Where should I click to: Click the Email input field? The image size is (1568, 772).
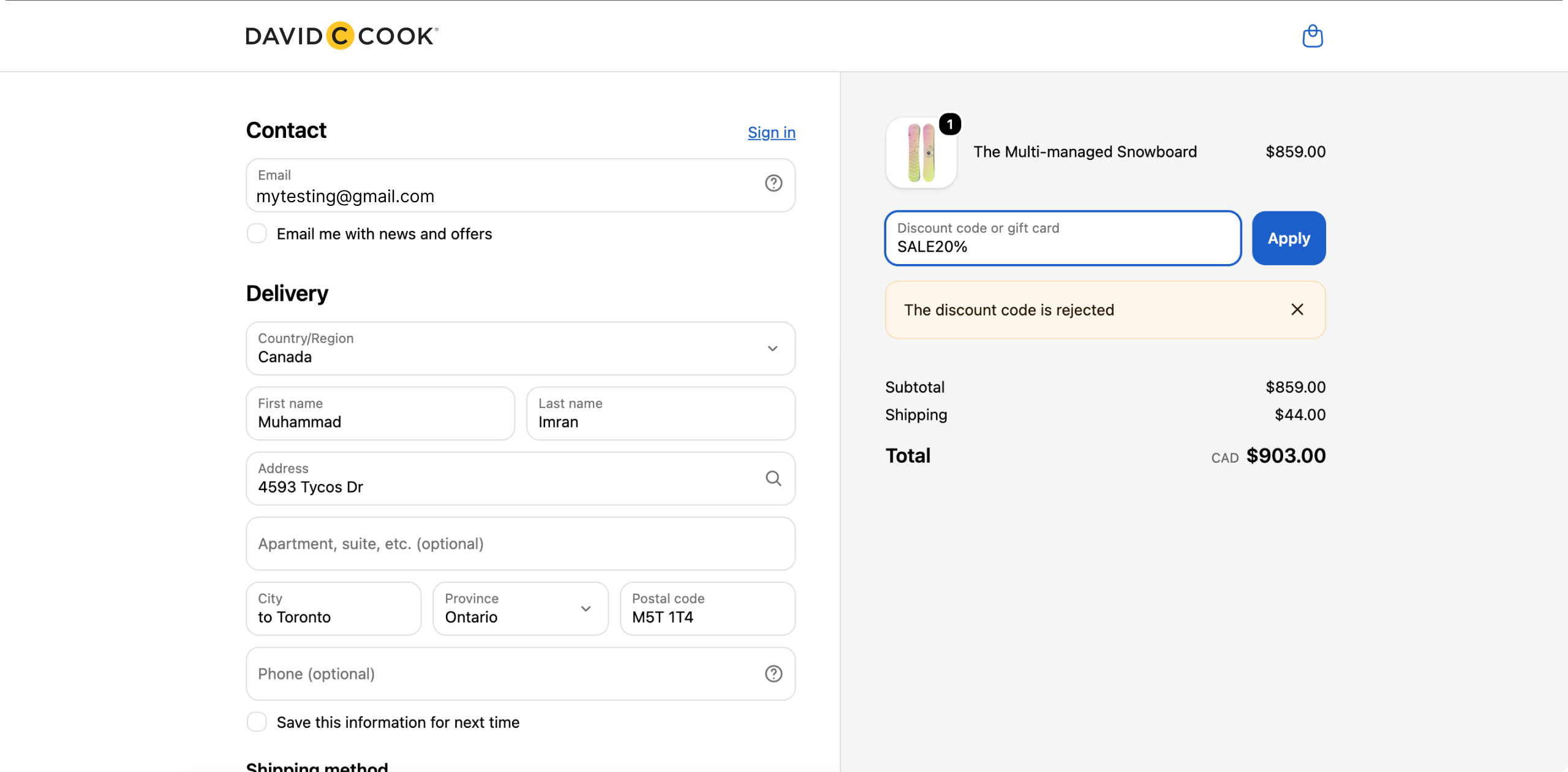coord(521,186)
